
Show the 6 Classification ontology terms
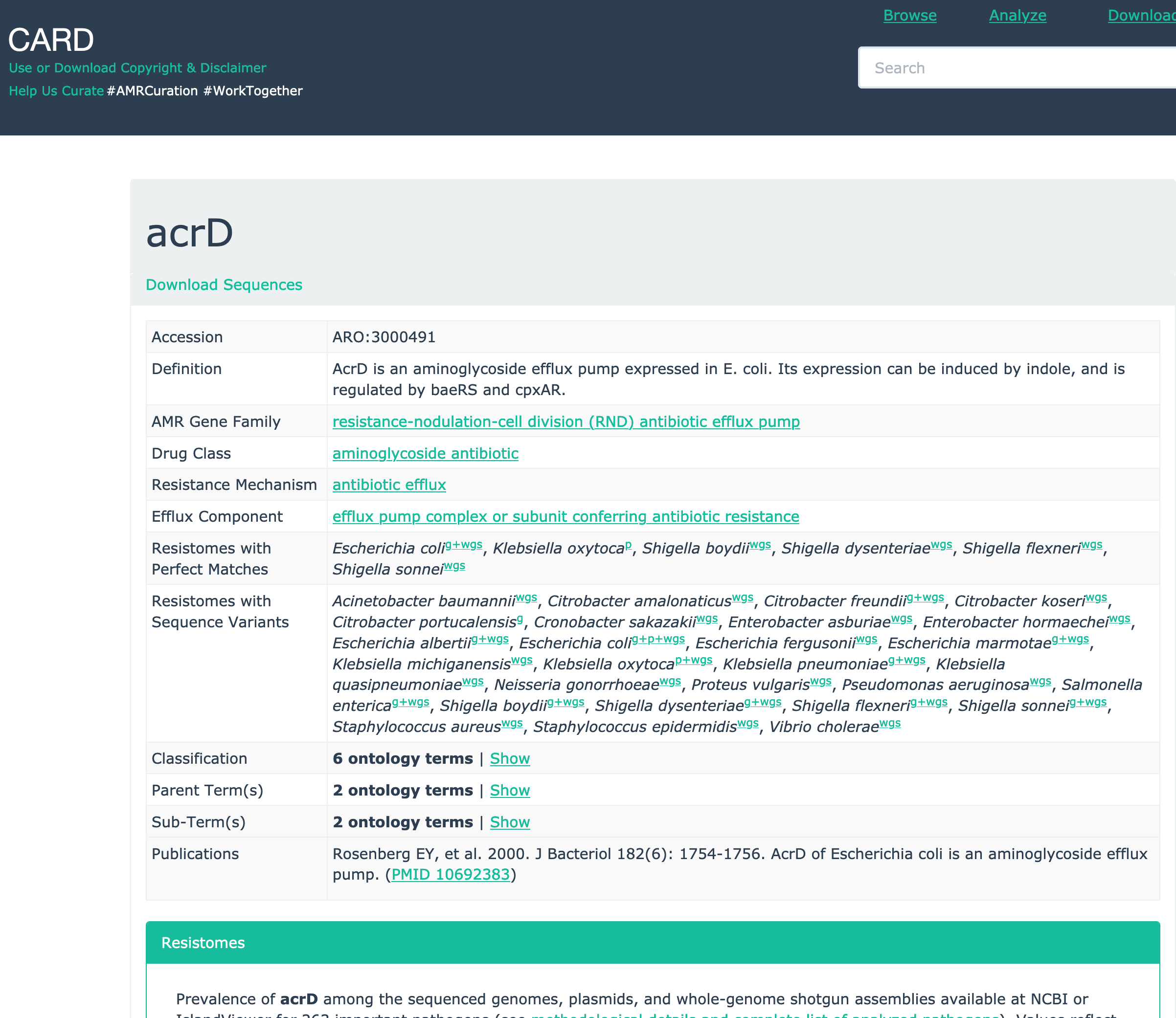(x=509, y=758)
